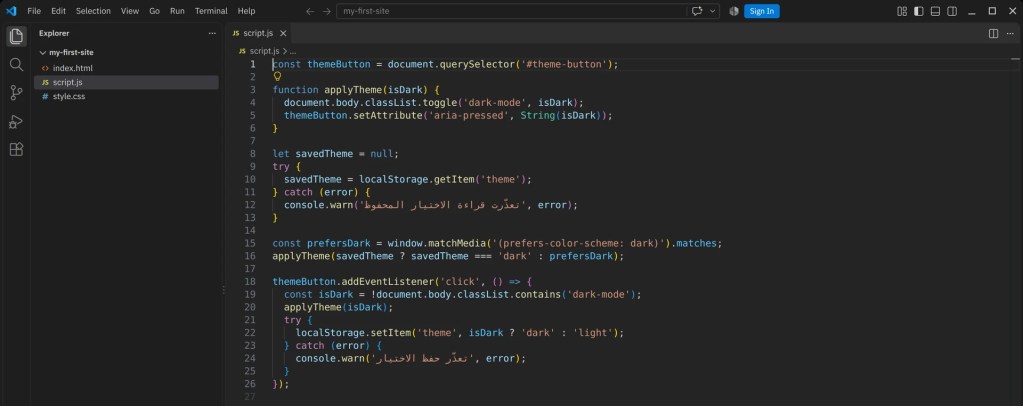The width and height of the screenshot is (1023, 406).
Task: Open the View menu
Action: (130, 11)
